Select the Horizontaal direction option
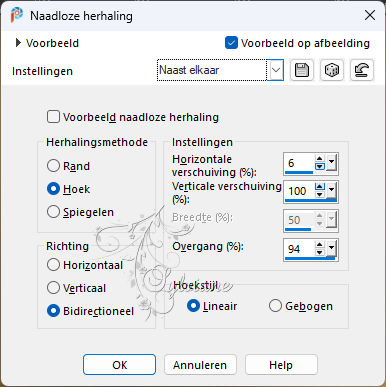This screenshot has height=387, width=386. (53, 265)
